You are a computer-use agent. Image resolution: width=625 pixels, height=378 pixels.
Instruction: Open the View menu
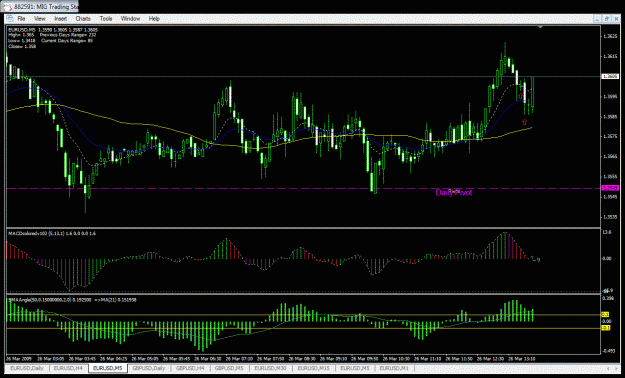pyautogui.click(x=39, y=19)
